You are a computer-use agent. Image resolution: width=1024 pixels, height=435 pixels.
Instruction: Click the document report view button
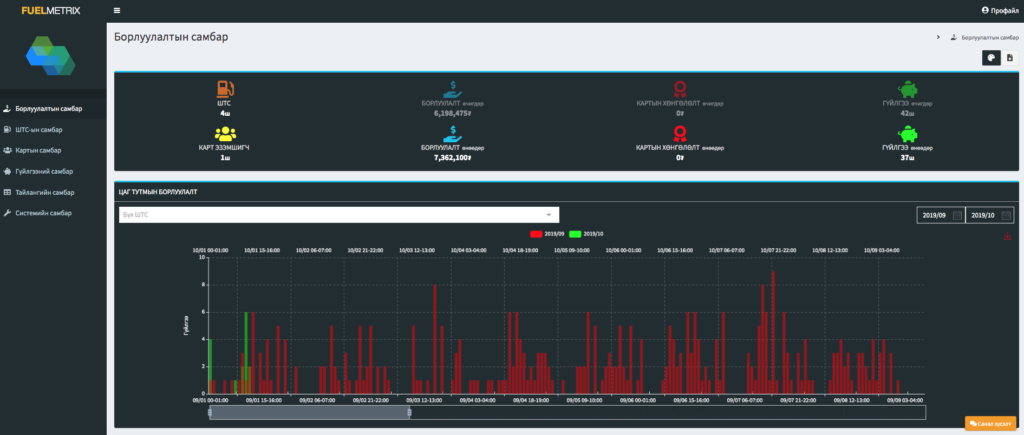1010,57
